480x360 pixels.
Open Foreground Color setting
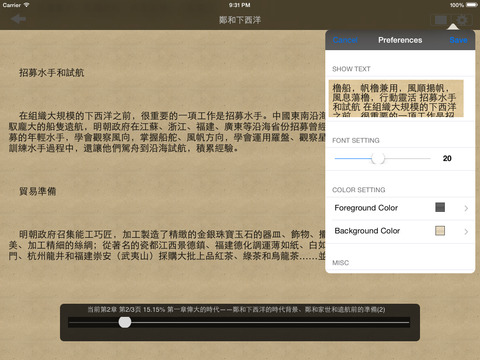click(x=400, y=208)
